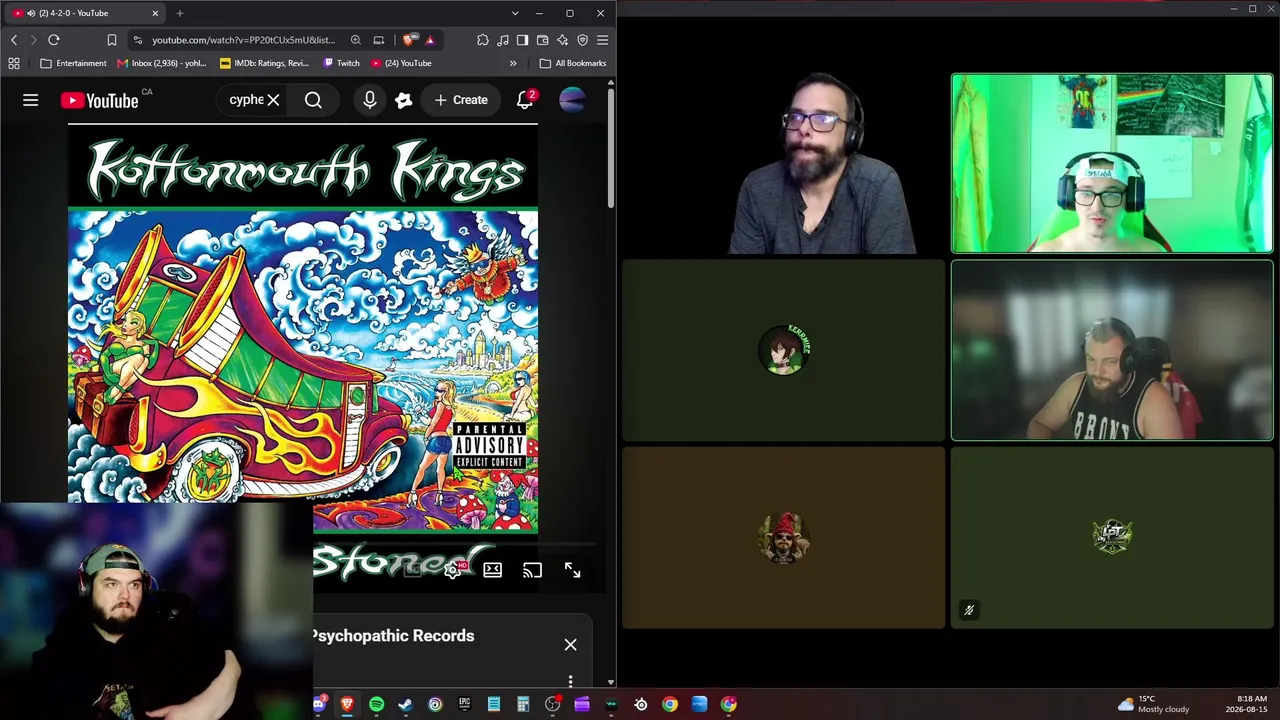Go back in the browser
Screen dimensions: 1280x720
14,40
